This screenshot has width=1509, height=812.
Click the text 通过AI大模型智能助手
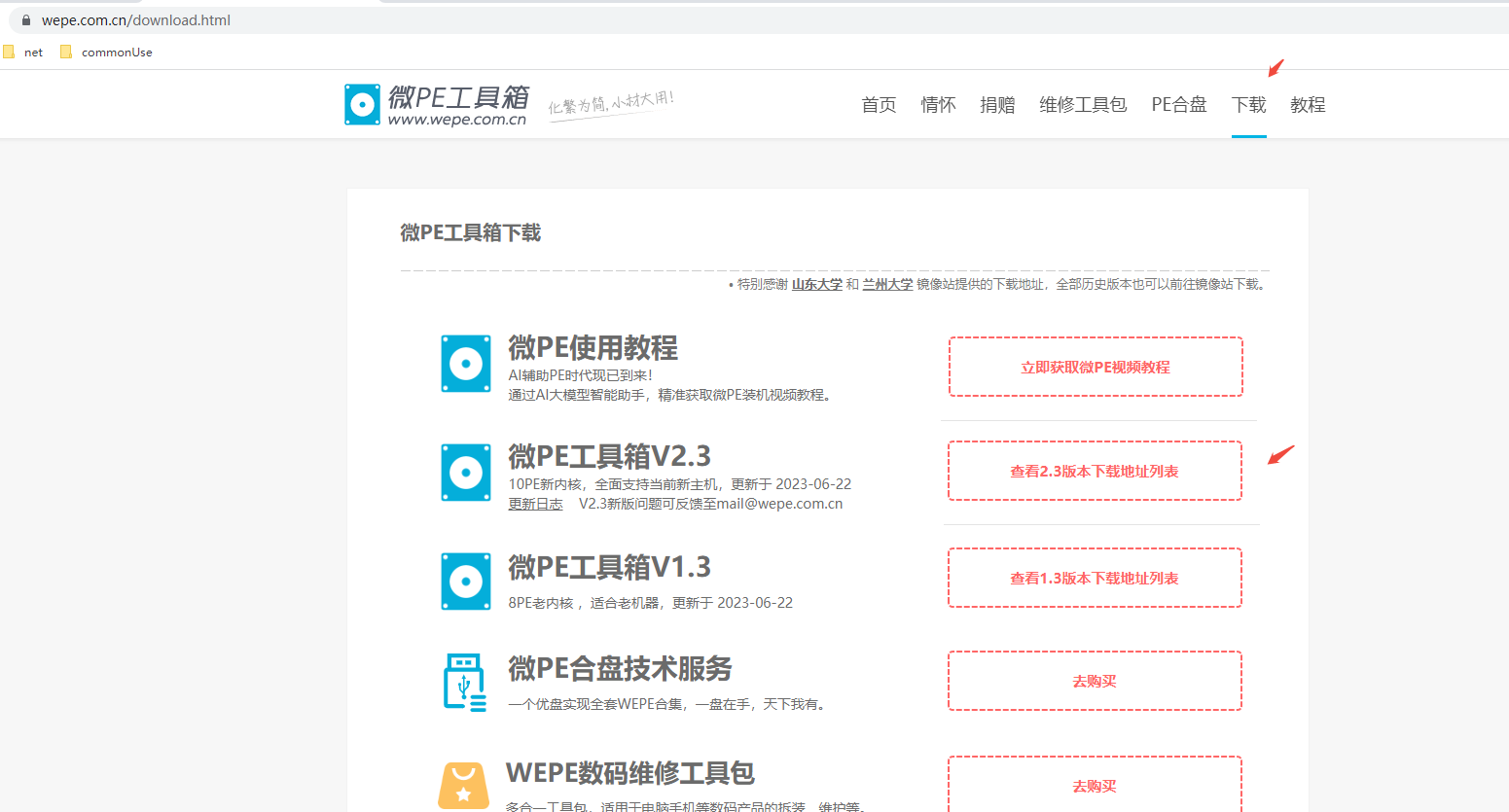(x=576, y=395)
